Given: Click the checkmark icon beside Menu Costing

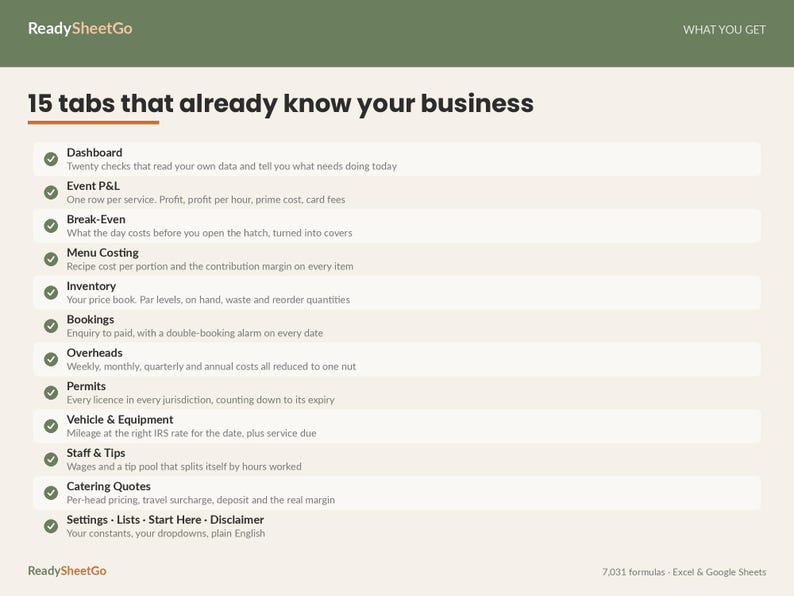Looking at the screenshot, I should coord(51,259).
